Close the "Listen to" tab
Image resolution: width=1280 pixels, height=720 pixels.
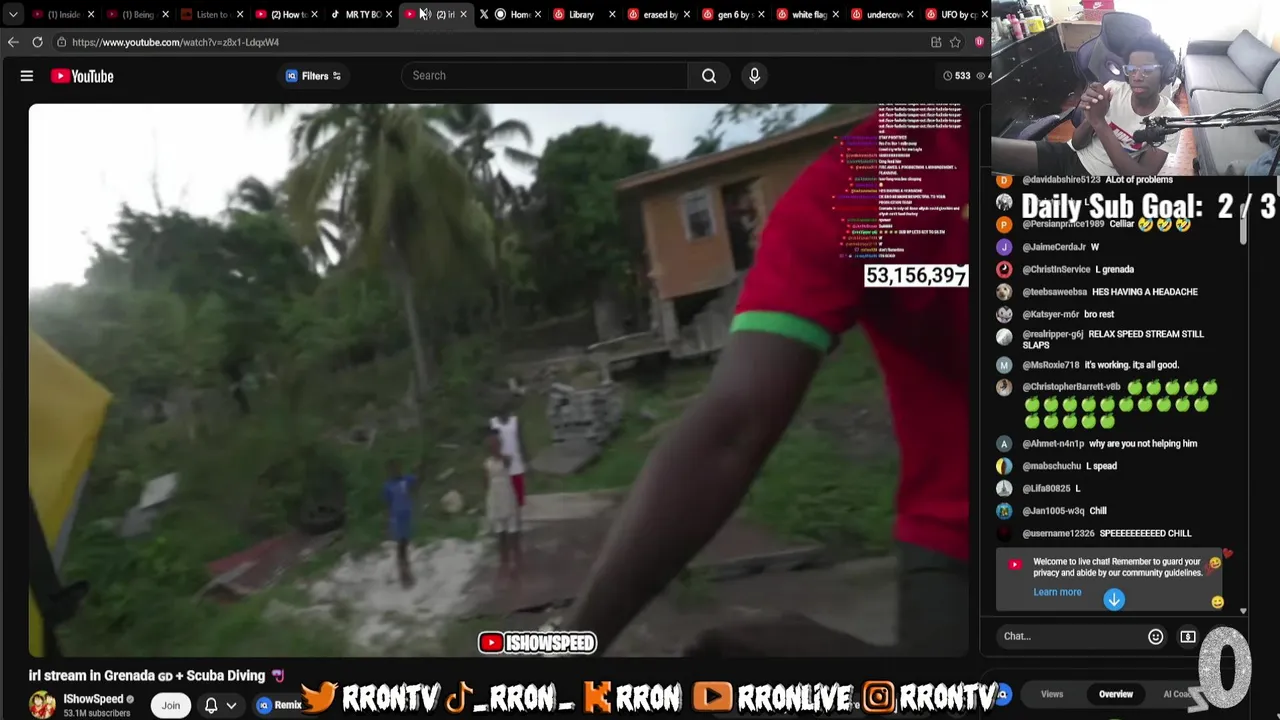click(240, 14)
